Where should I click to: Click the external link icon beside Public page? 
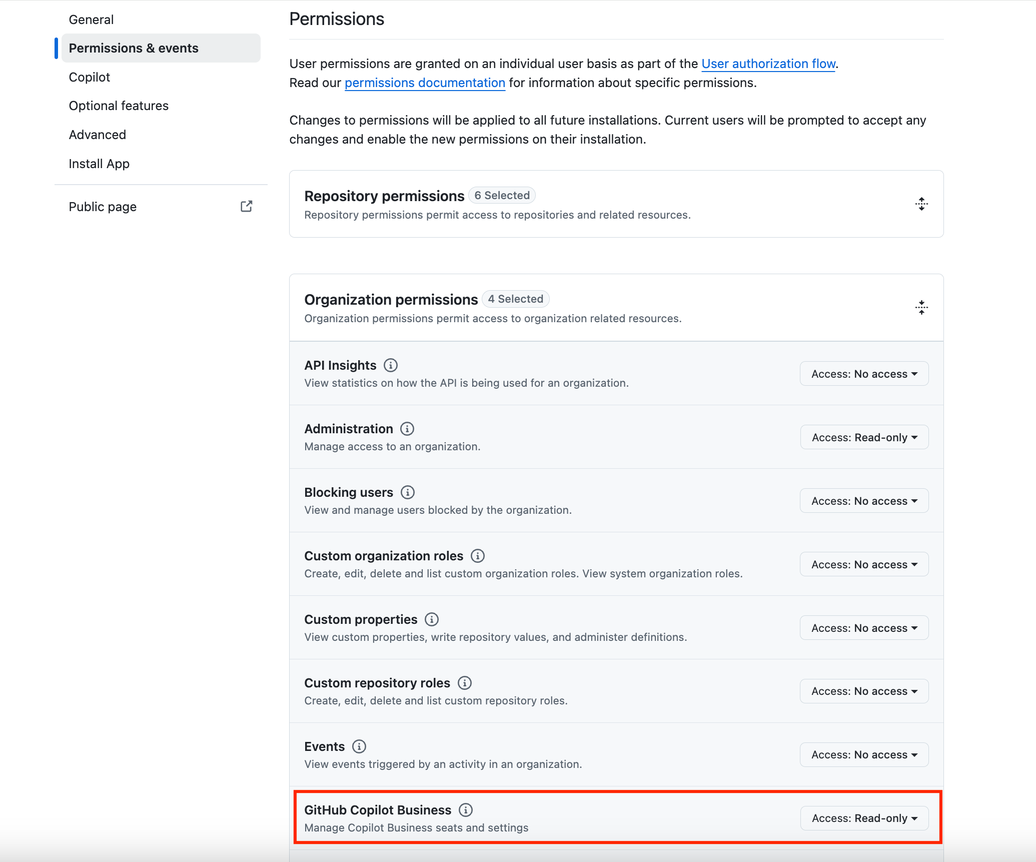246,206
